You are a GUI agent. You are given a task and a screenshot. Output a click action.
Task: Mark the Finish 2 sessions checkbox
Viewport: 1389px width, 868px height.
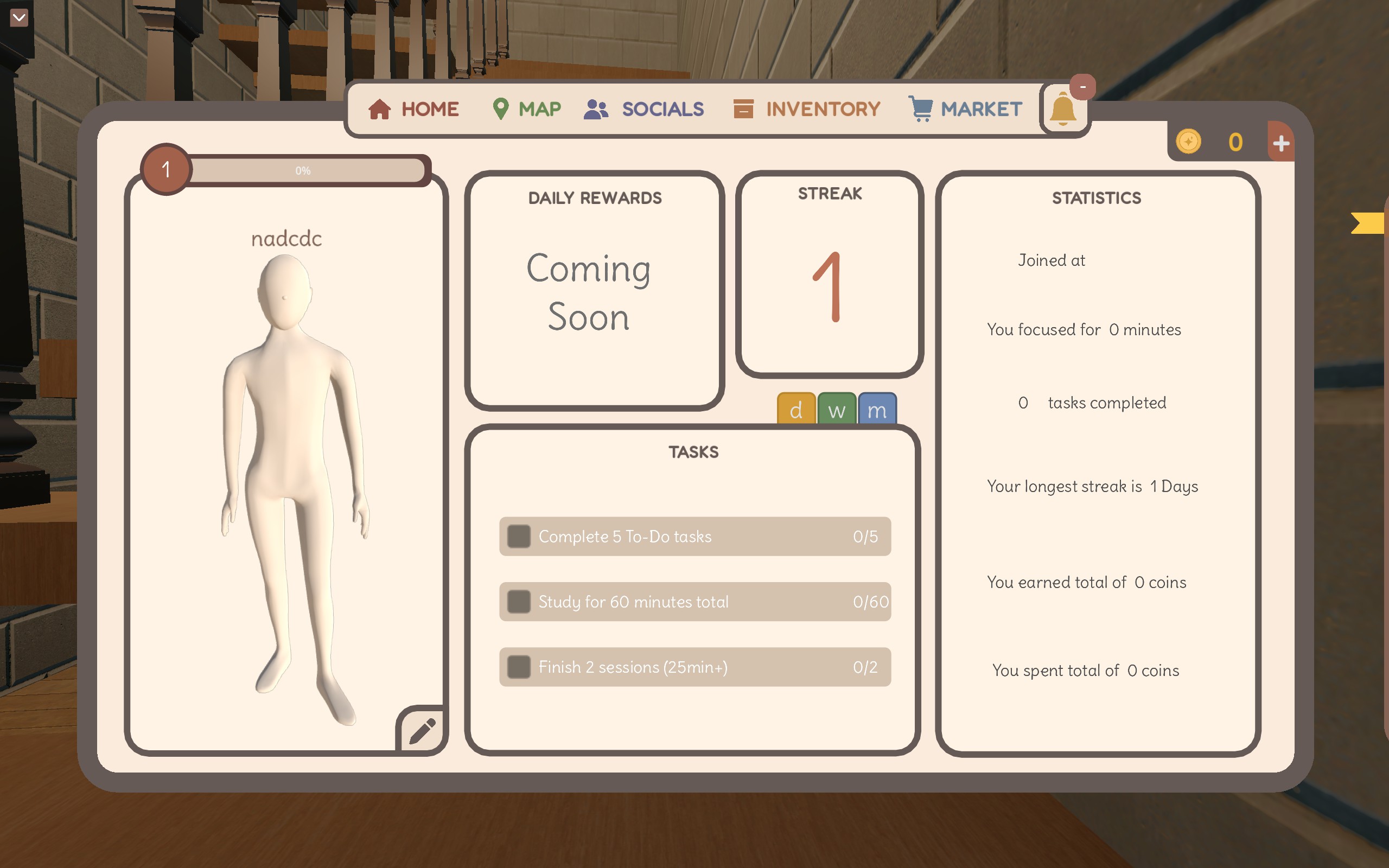519,667
